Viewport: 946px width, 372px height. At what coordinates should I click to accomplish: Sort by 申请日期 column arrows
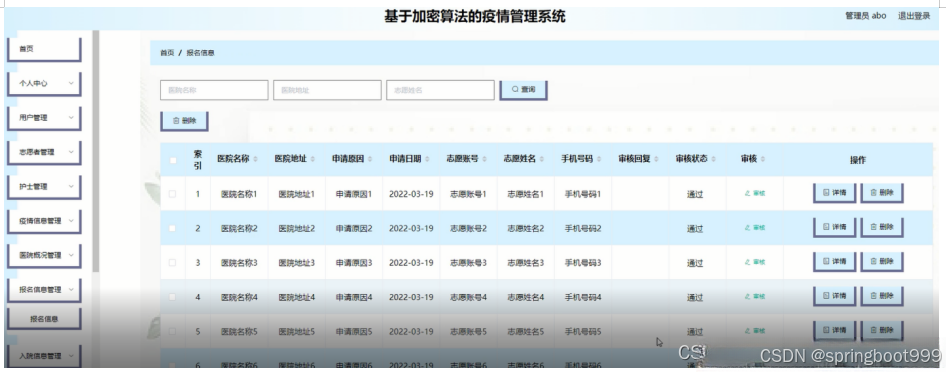click(x=427, y=159)
